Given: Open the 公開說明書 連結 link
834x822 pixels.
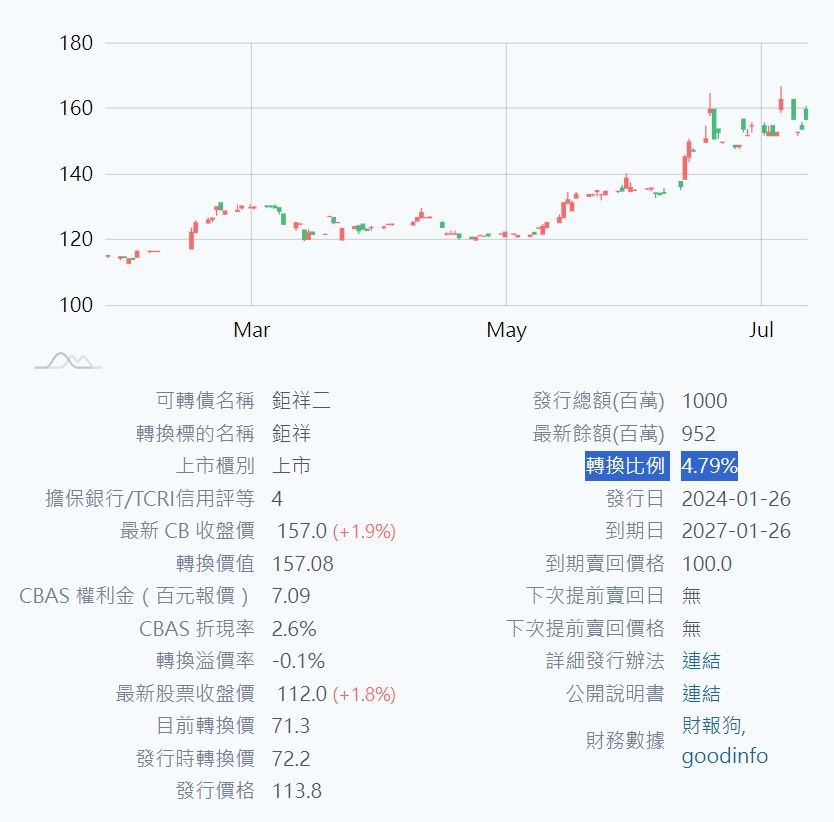Looking at the screenshot, I should coord(700,694).
